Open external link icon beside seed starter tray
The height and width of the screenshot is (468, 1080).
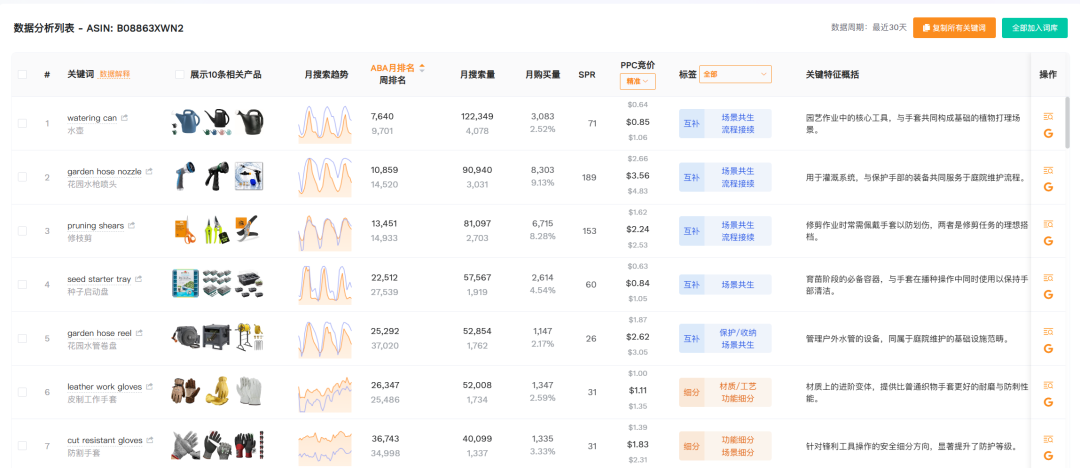[x=138, y=279]
